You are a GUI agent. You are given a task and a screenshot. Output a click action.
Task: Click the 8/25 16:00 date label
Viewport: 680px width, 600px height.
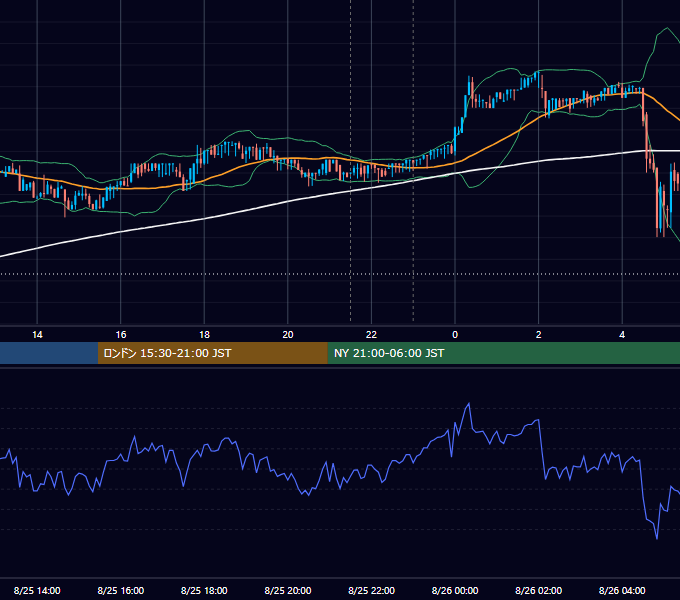121,590
